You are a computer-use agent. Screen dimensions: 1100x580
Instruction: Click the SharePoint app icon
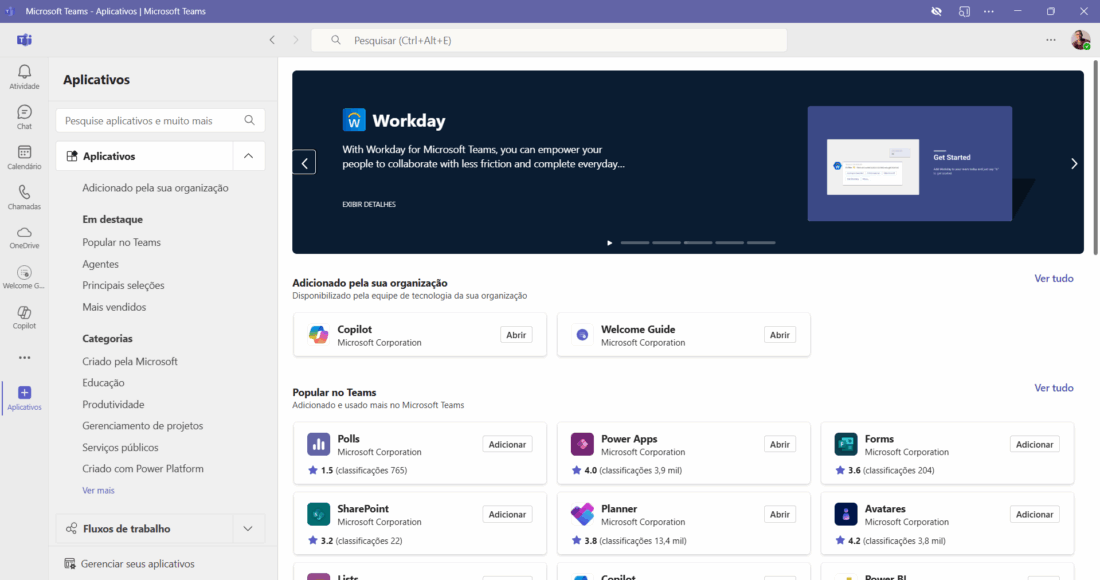(318, 514)
